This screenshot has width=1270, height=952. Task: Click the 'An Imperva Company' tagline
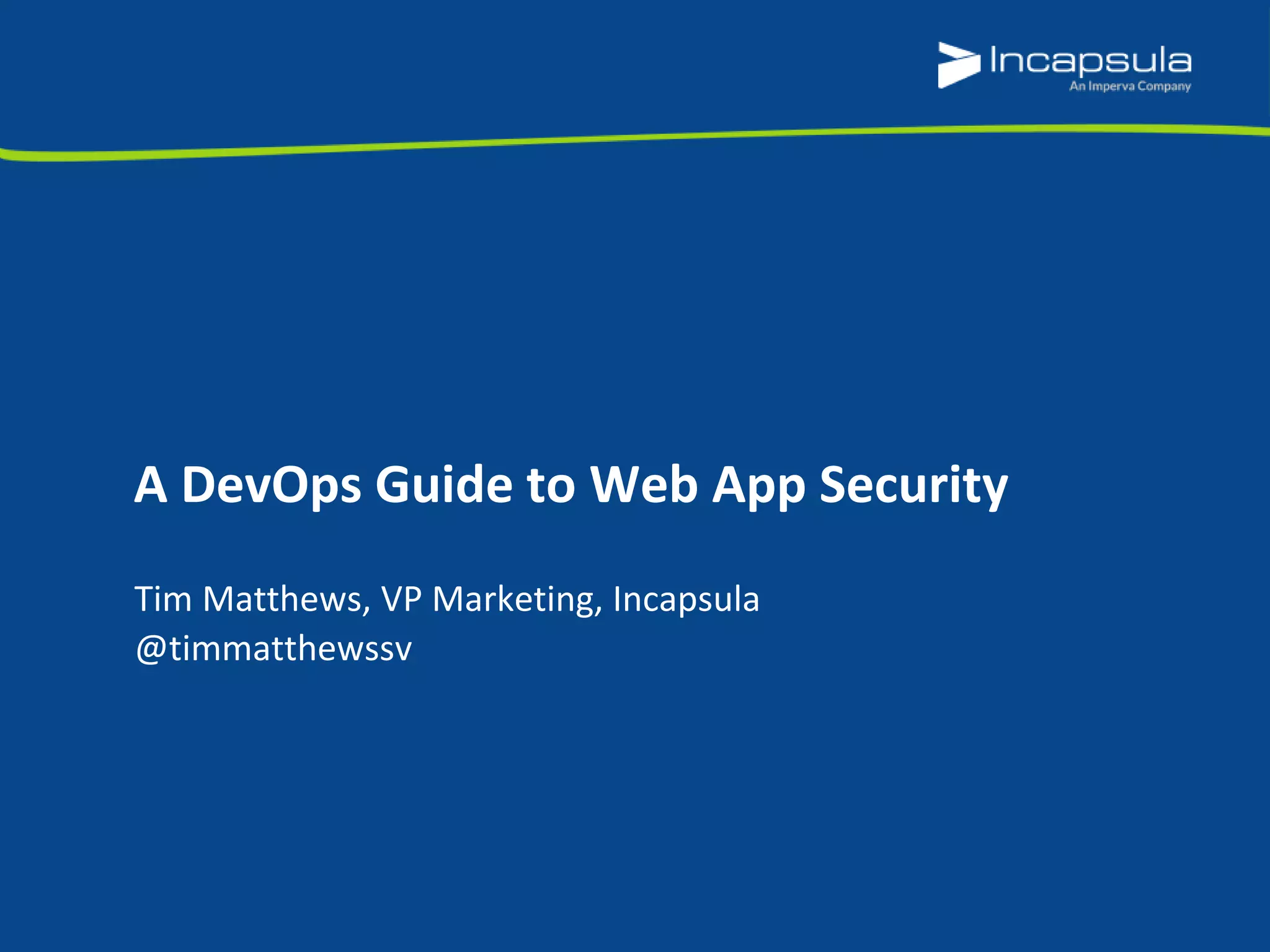1129,86
